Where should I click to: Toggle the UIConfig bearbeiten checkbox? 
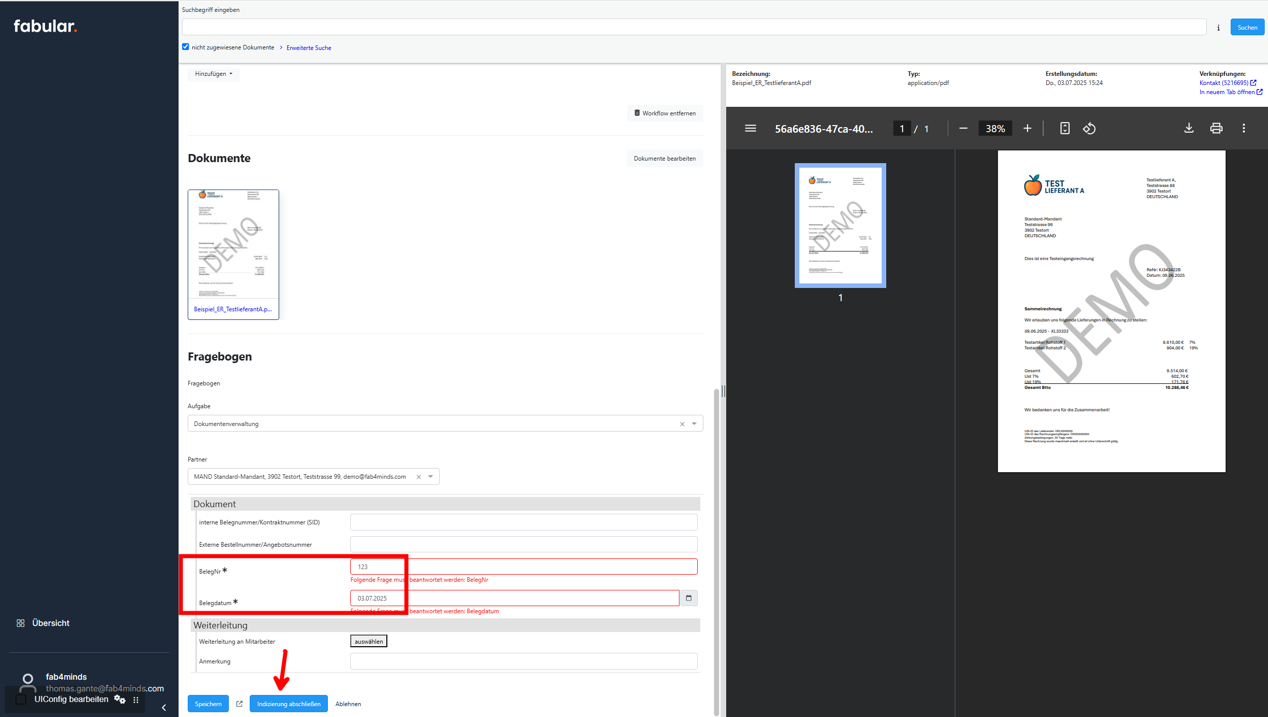21,700
